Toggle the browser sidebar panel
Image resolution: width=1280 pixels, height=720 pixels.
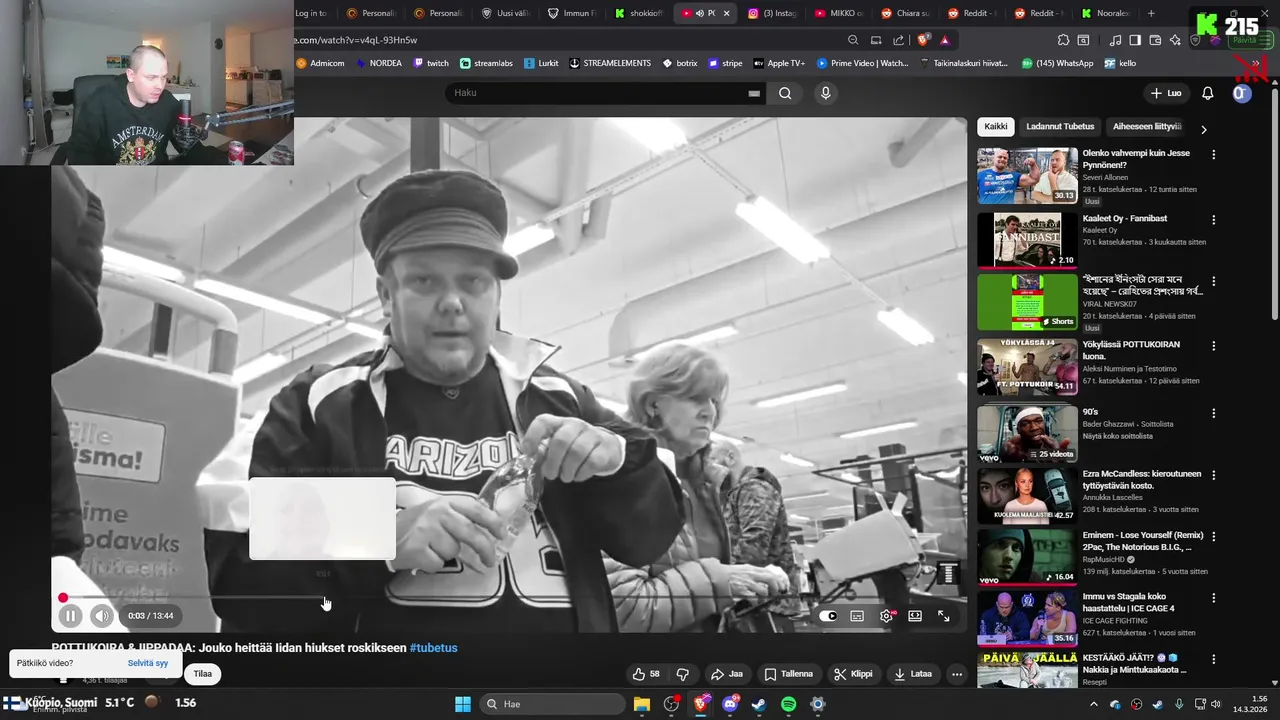[1135, 40]
